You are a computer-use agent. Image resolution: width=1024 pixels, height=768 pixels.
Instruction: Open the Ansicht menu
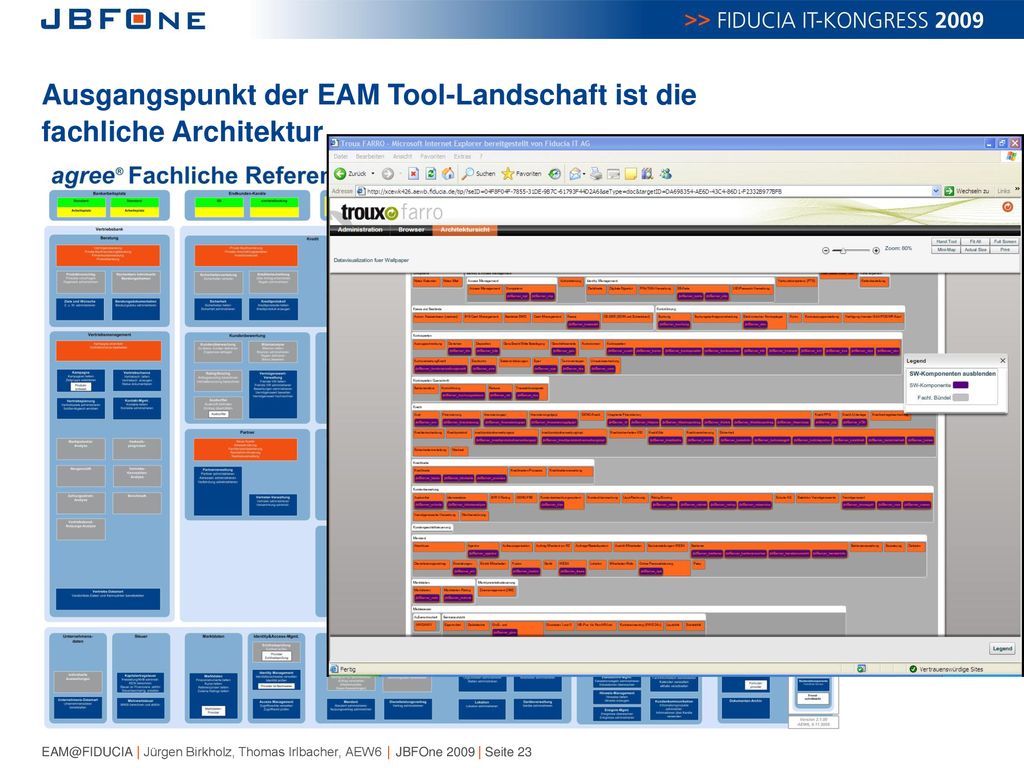[402, 157]
